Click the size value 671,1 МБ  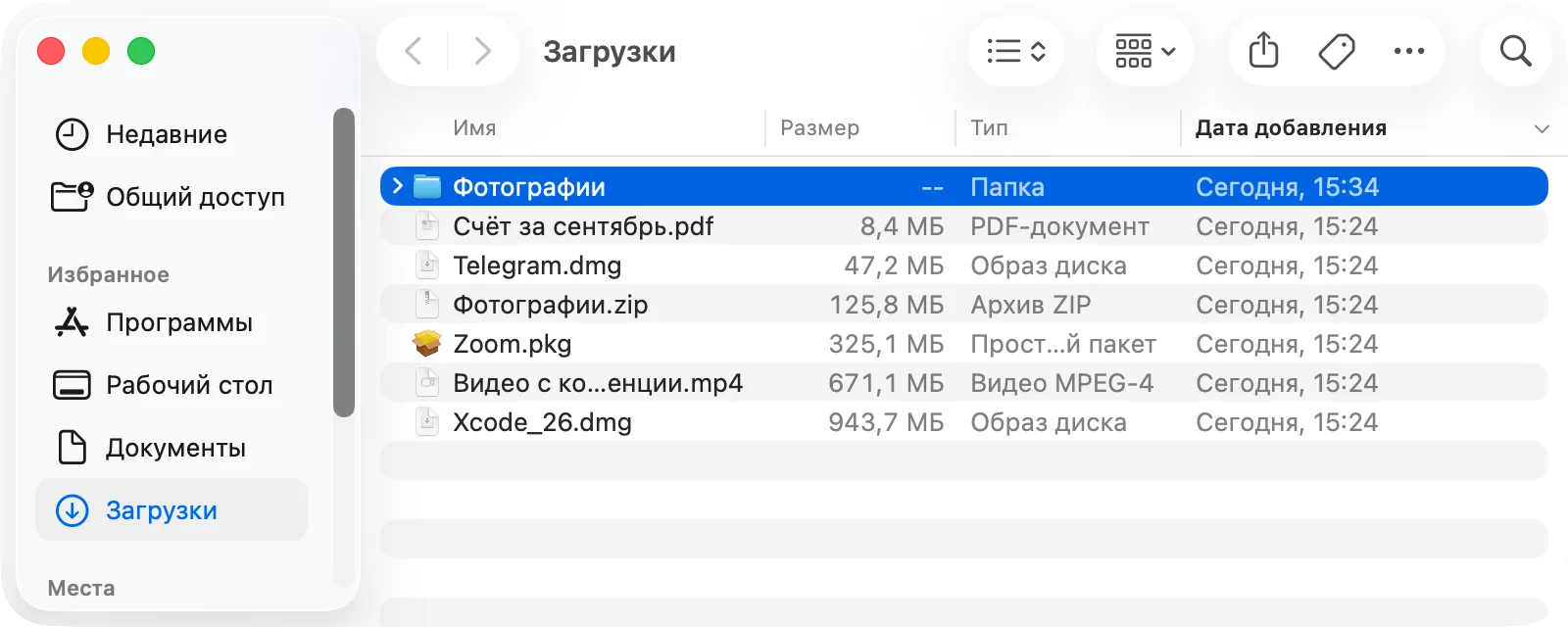[x=887, y=383]
